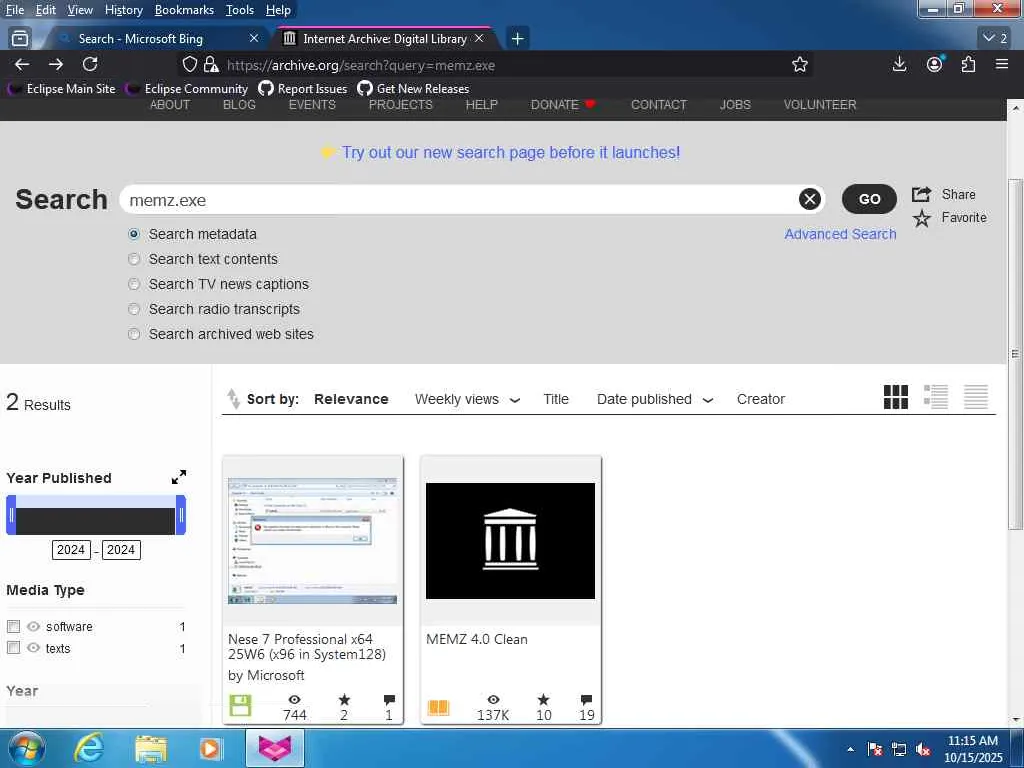Screen dimensions: 1024x768
Task: Select the Search metadata radio button
Action: 134,234
